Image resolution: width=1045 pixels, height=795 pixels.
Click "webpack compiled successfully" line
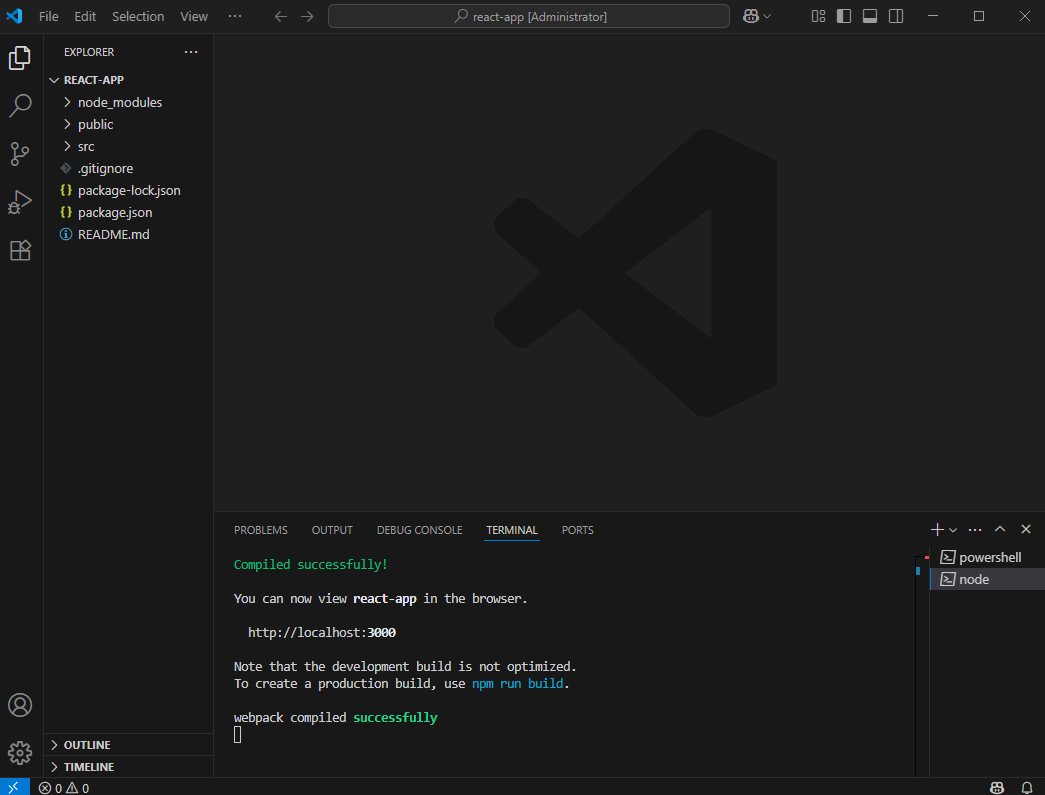[336, 718]
